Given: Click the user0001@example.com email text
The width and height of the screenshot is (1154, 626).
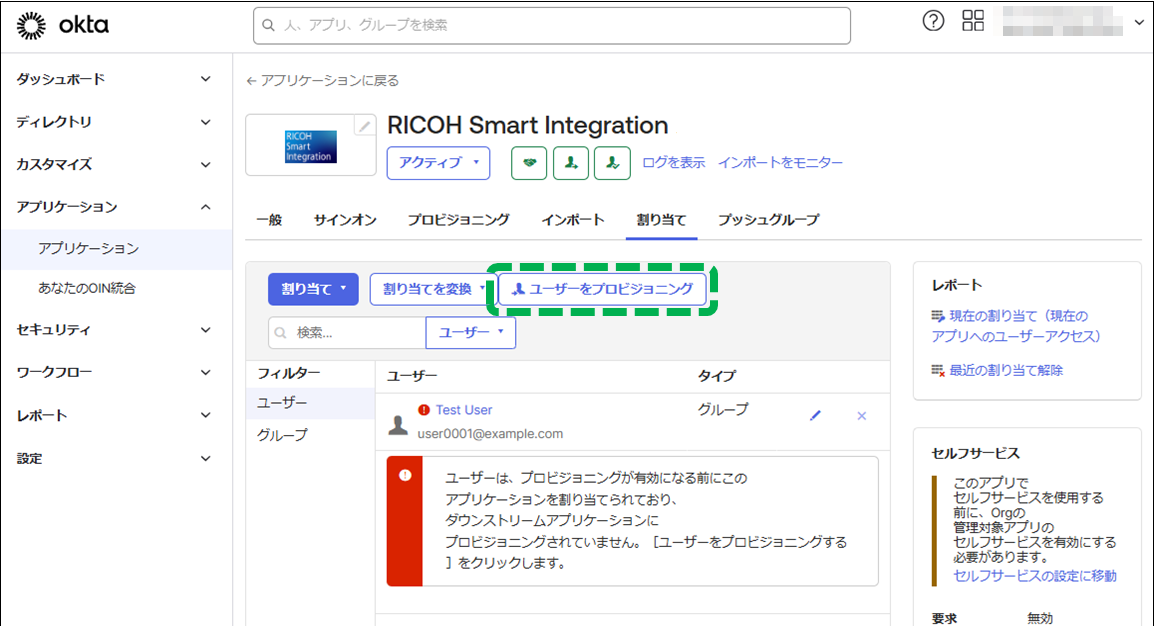Looking at the screenshot, I should click(490, 434).
